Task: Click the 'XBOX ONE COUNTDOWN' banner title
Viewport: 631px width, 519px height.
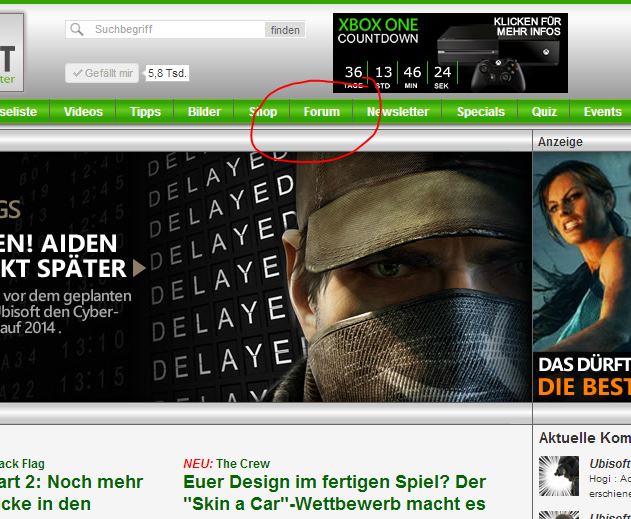Action: 378,30
